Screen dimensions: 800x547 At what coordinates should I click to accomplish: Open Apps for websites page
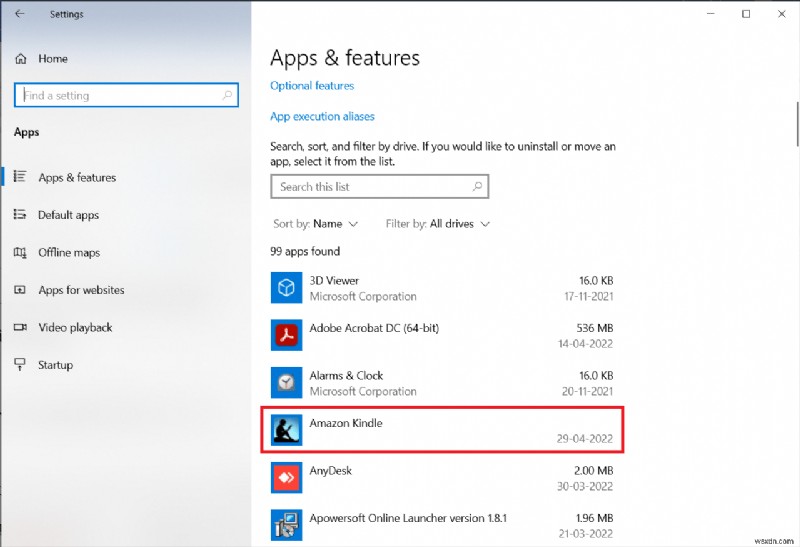point(81,290)
